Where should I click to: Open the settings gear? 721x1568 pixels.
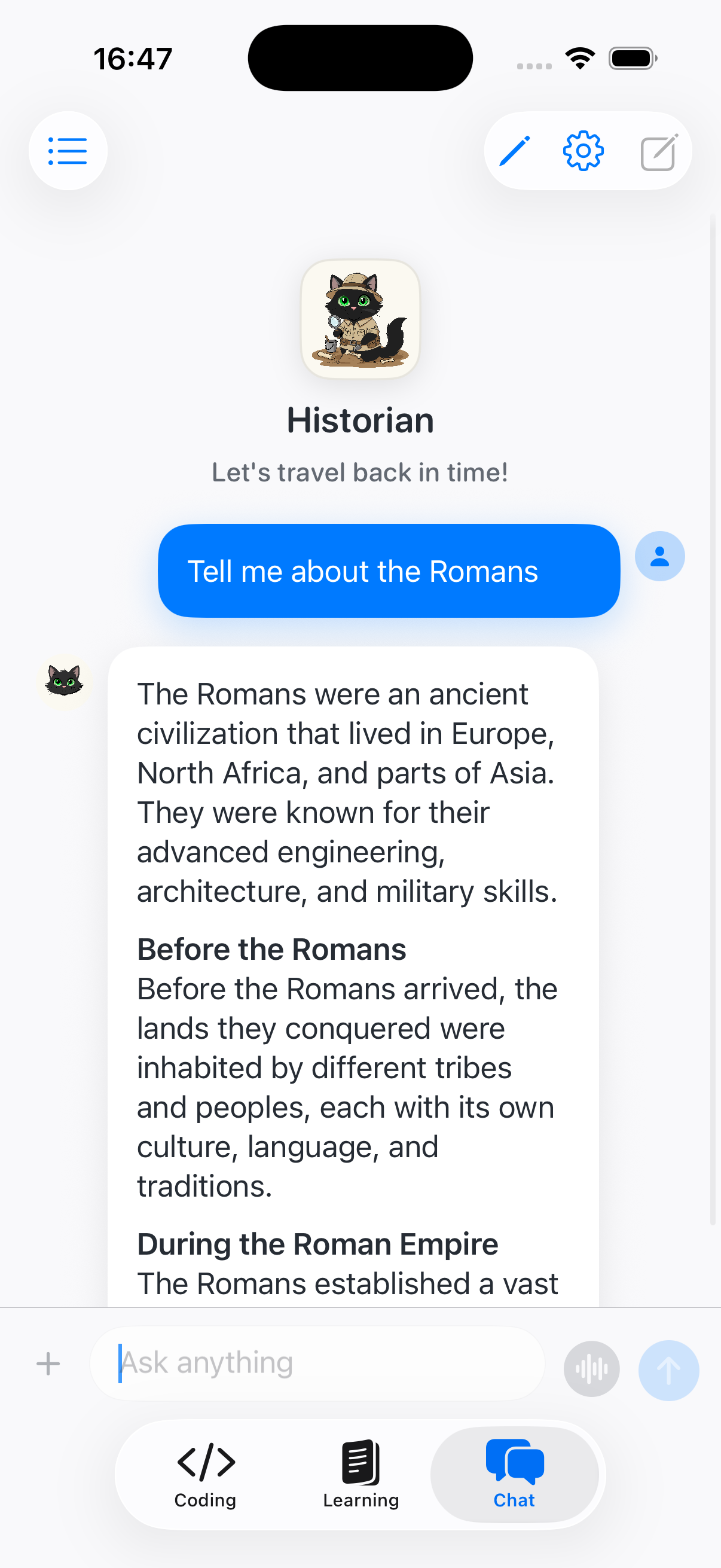coord(582,151)
